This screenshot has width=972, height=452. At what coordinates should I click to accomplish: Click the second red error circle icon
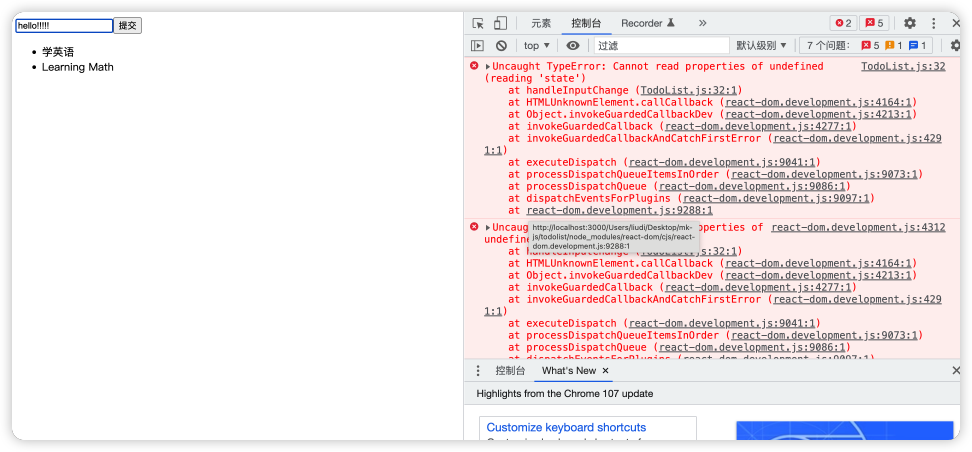pyautogui.click(x=474, y=227)
